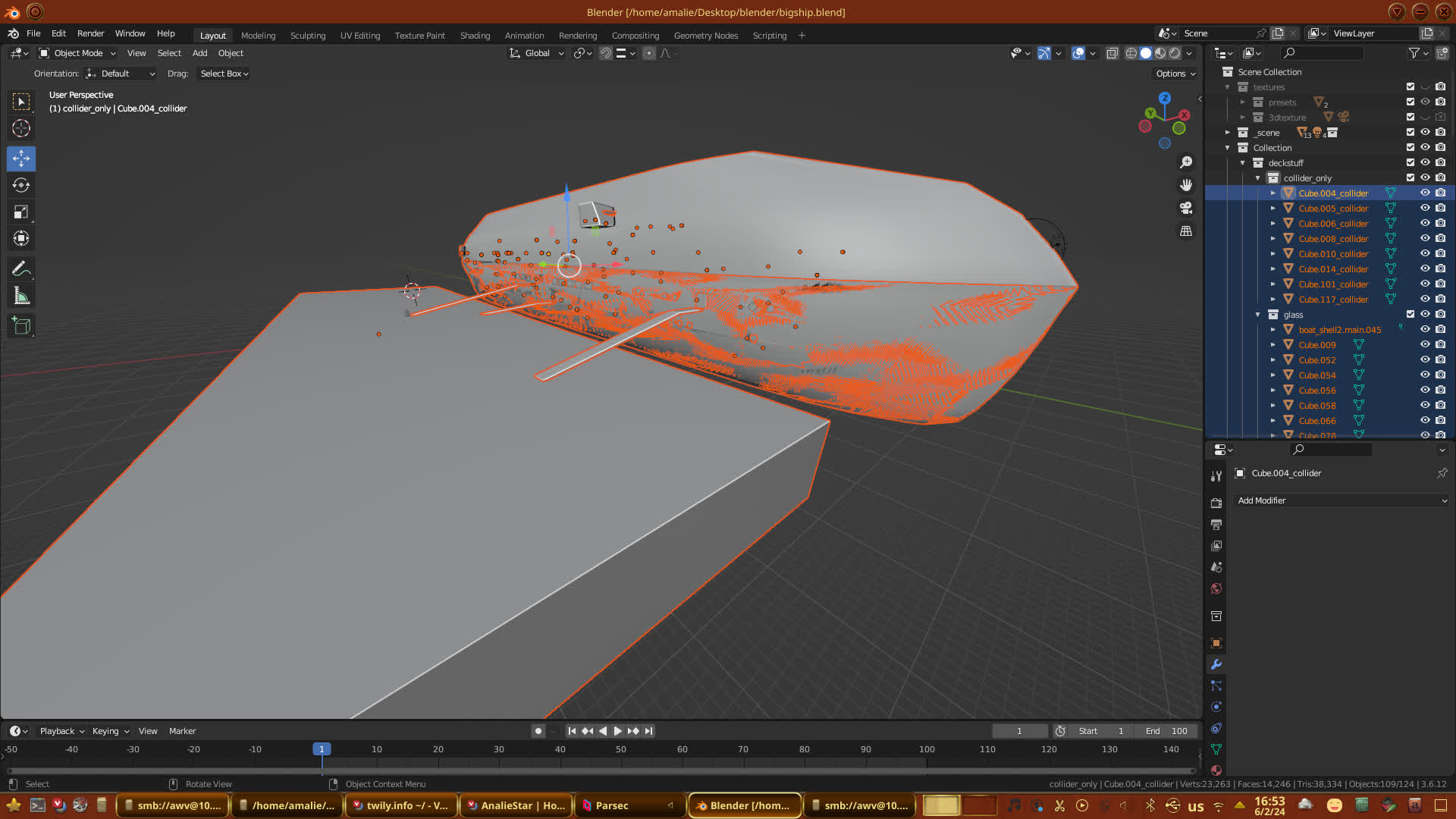Hide Cube.005_collider with its eye icon
The width and height of the screenshot is (1456, 819).
click(1425, 208)
